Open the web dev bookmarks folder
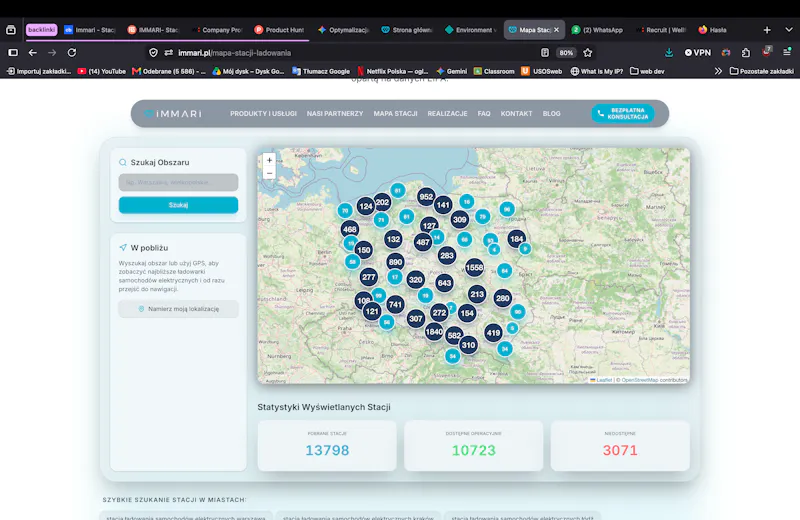The height and width of the screenshot is (520, 800). pos(647,71)
